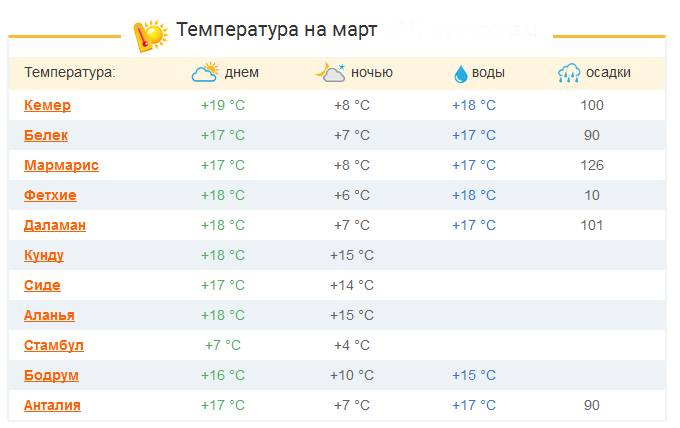680x428 pixels.
Task: Click the rain cloud precipitation icon
Action: coord(570,73)
